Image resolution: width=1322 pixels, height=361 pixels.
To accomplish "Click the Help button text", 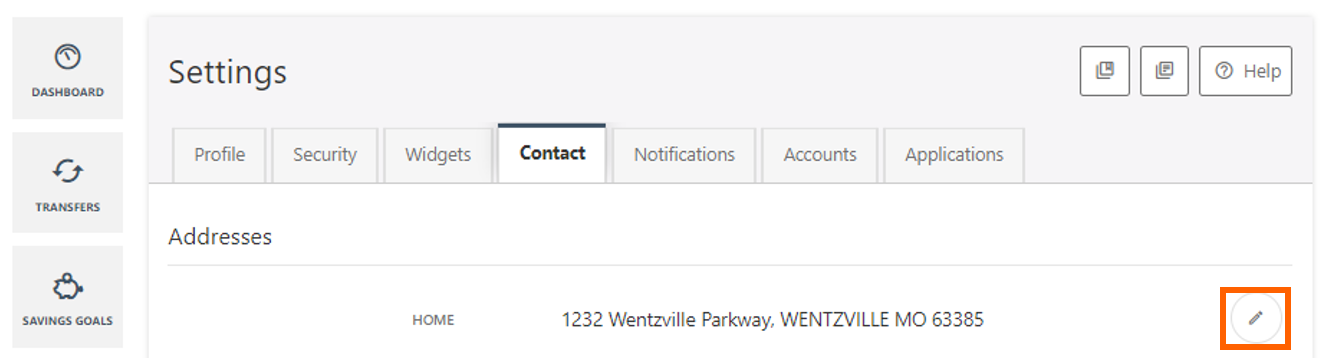I will (x=1262, y=71).
